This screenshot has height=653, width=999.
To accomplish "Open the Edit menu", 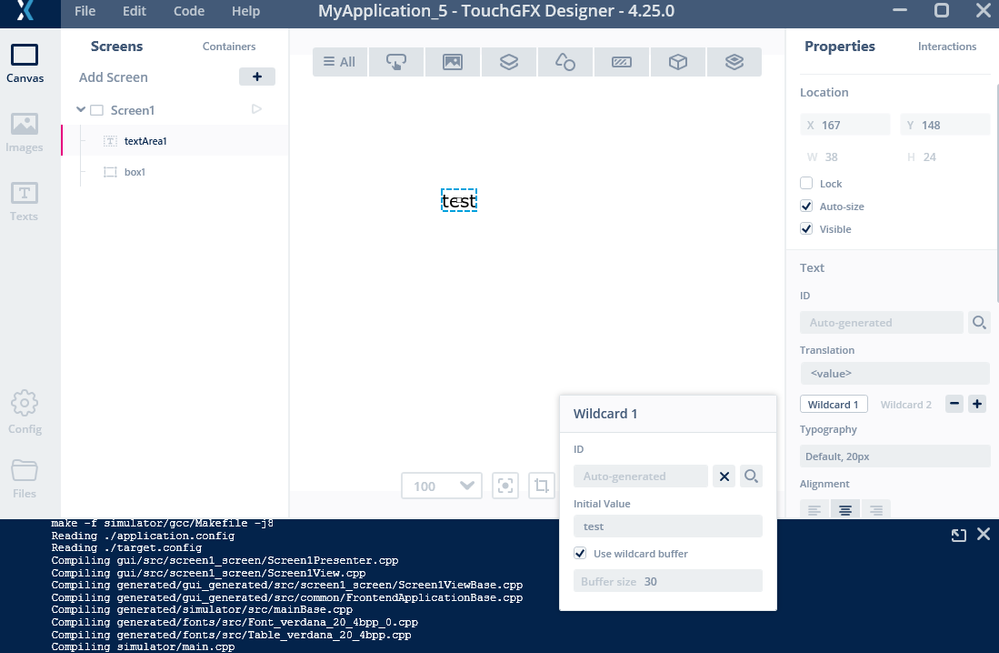I will coord(134,11).
